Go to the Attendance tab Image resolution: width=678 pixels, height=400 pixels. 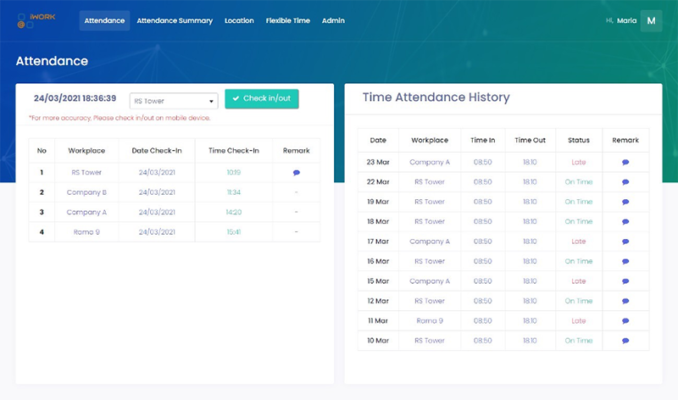[104, 20]
